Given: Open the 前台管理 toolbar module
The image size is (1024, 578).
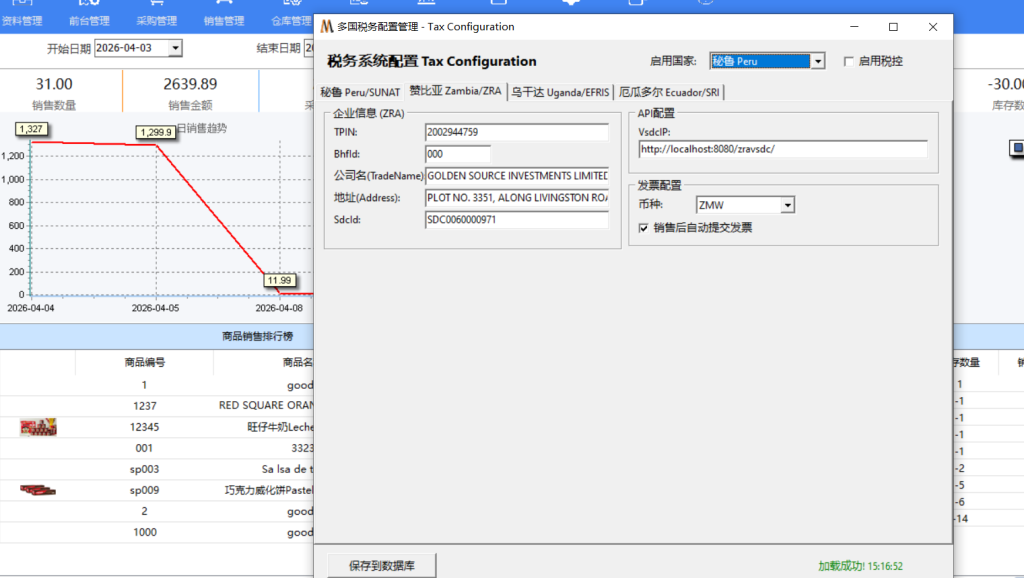Looking at the screenshot, I should 89,14.
